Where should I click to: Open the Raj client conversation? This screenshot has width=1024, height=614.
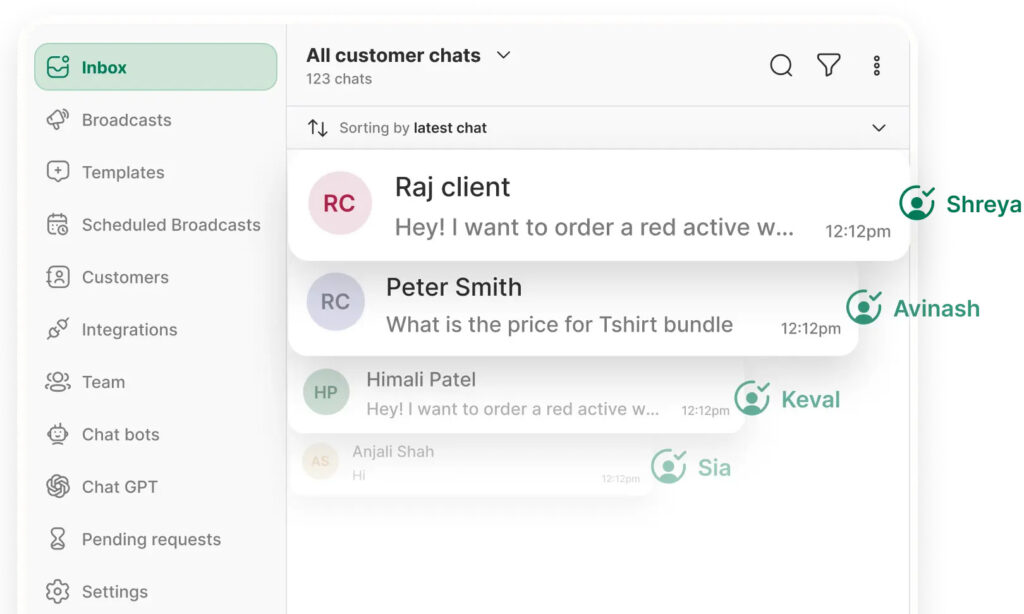[x=597, y=206]
